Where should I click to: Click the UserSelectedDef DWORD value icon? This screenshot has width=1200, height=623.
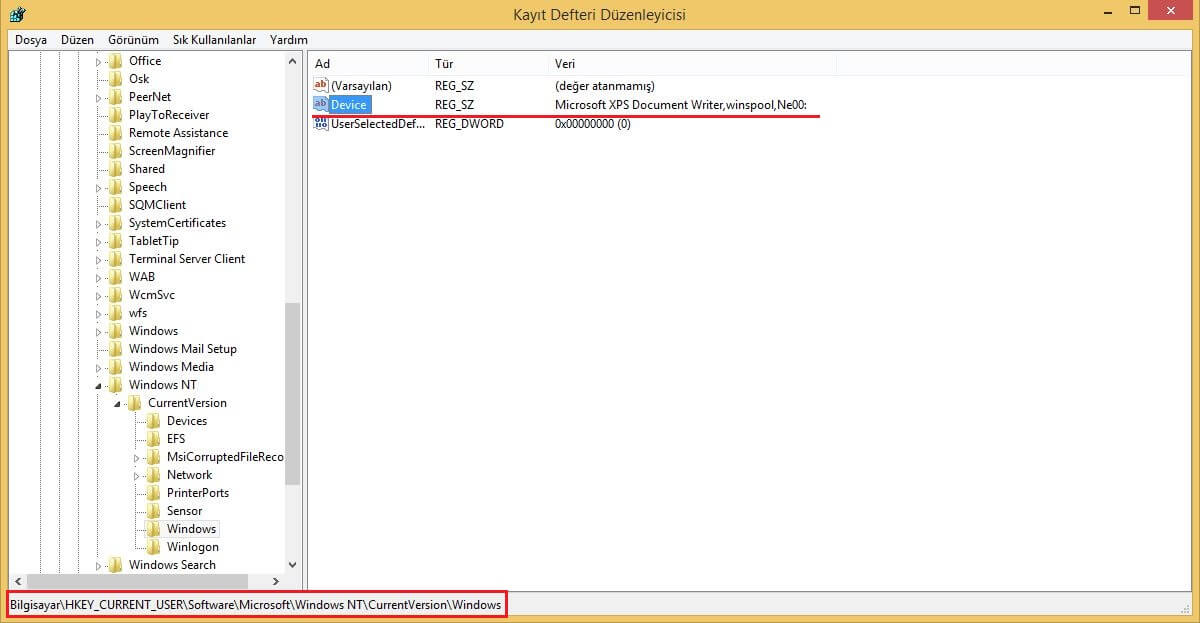click(322, 123)
